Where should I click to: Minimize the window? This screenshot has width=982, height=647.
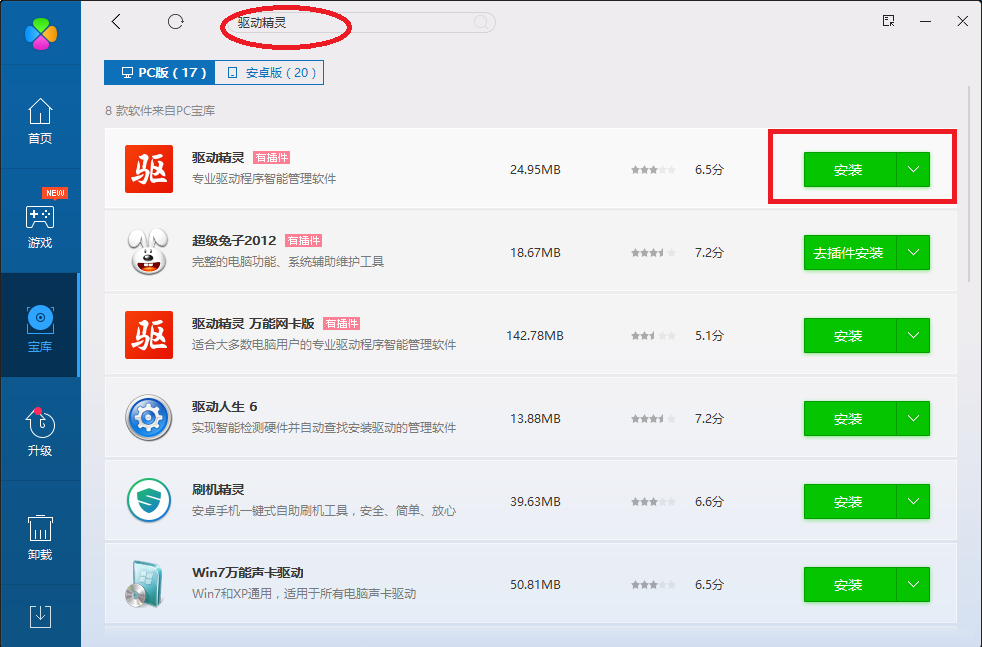tap(925, 21)
